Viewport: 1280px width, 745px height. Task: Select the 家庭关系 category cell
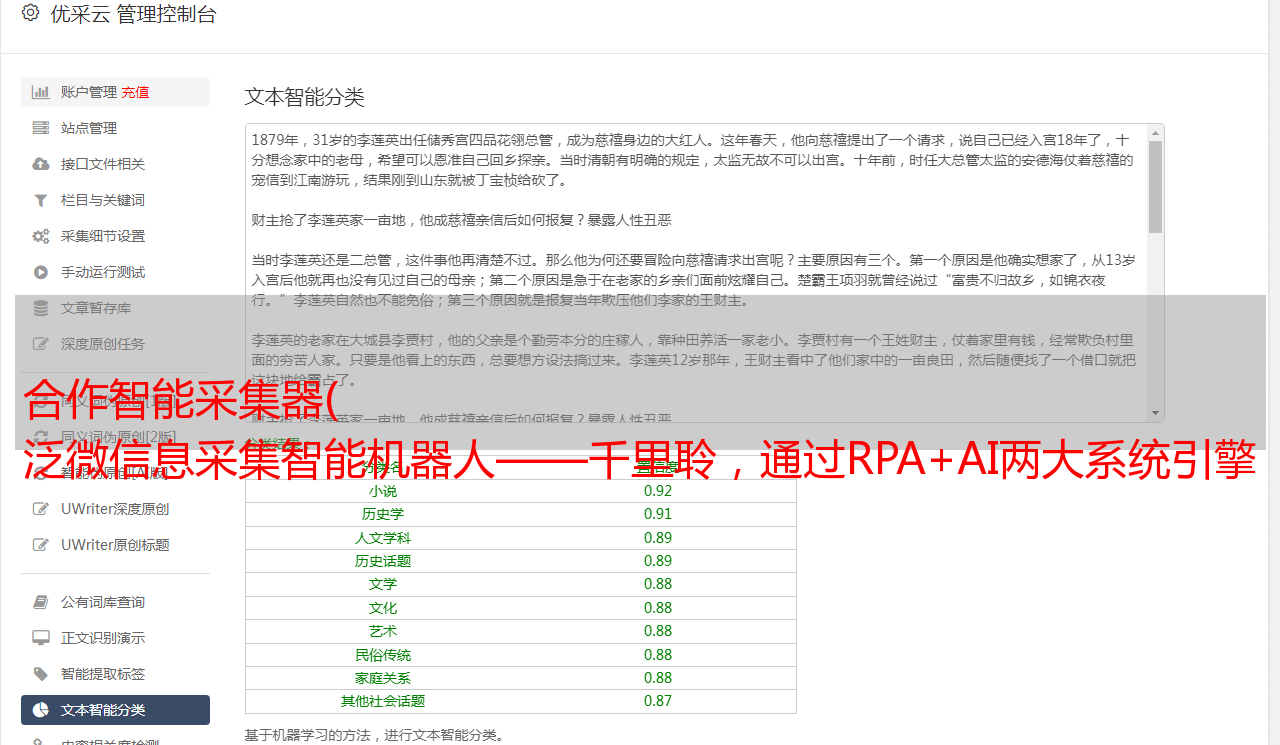click(x=383, y=678)
